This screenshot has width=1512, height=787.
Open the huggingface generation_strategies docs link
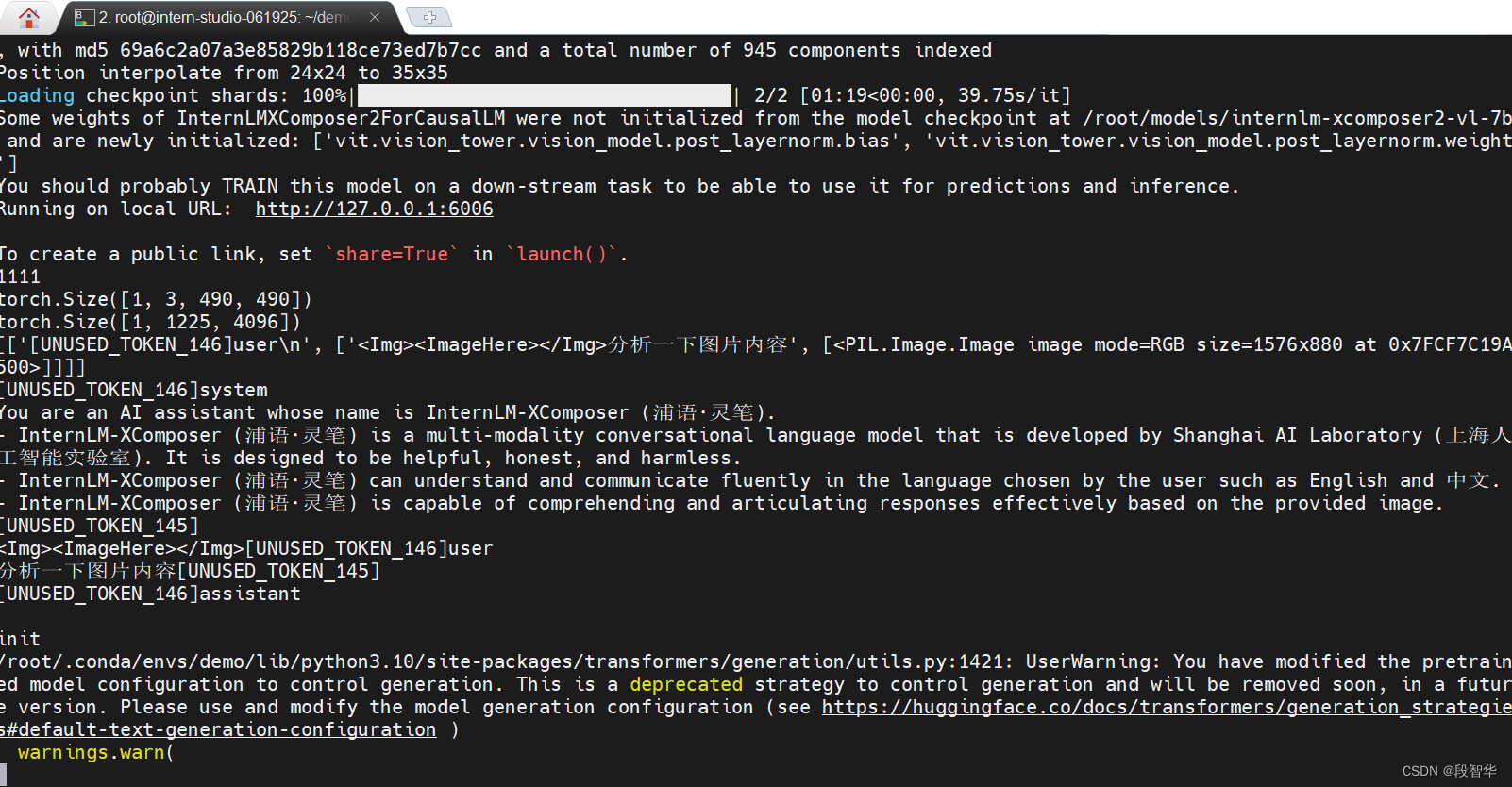tap(1167, 707)
